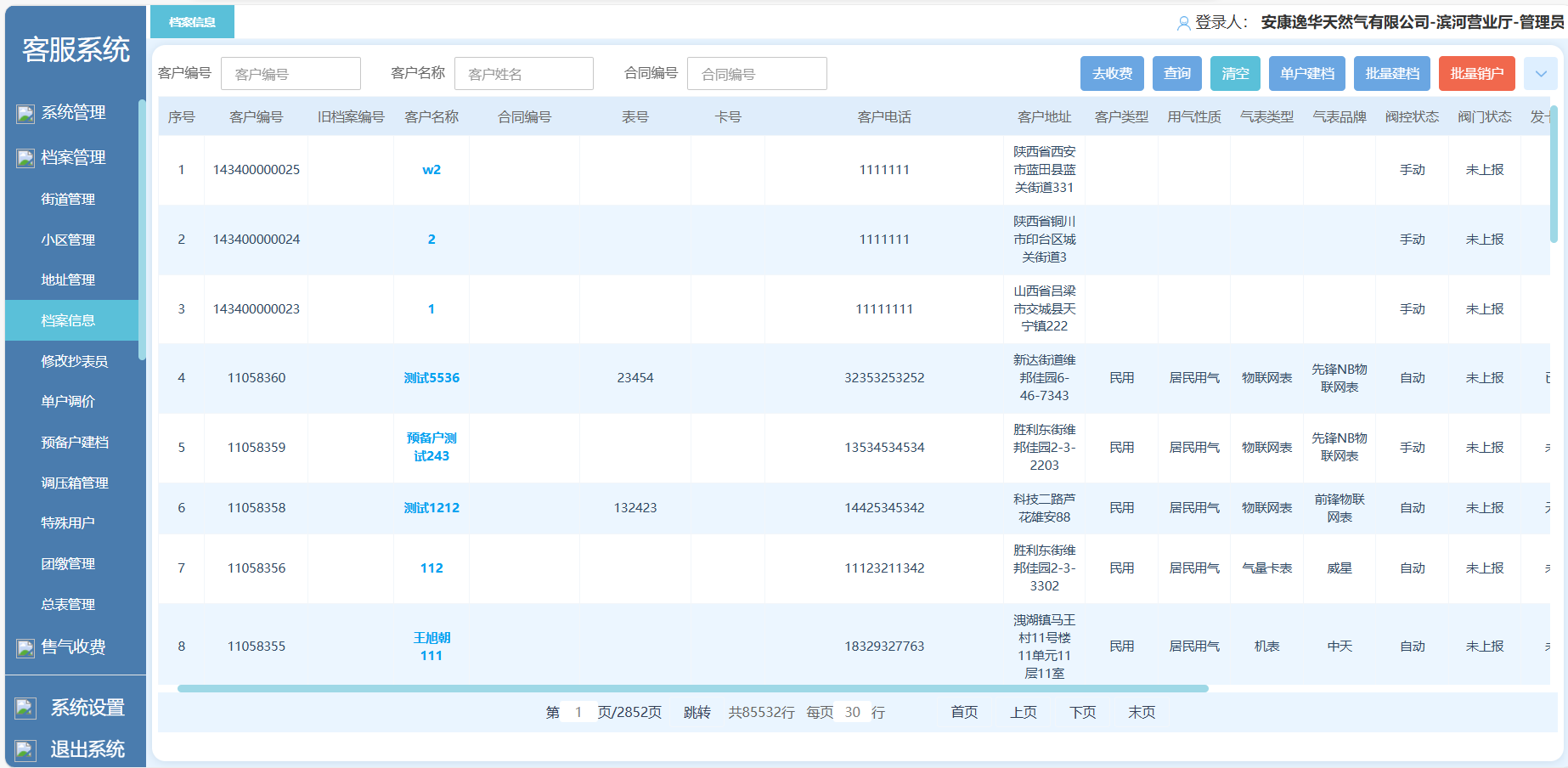1568x768 pixels.
Task: Go to 首页 first page
Action: 964,712
